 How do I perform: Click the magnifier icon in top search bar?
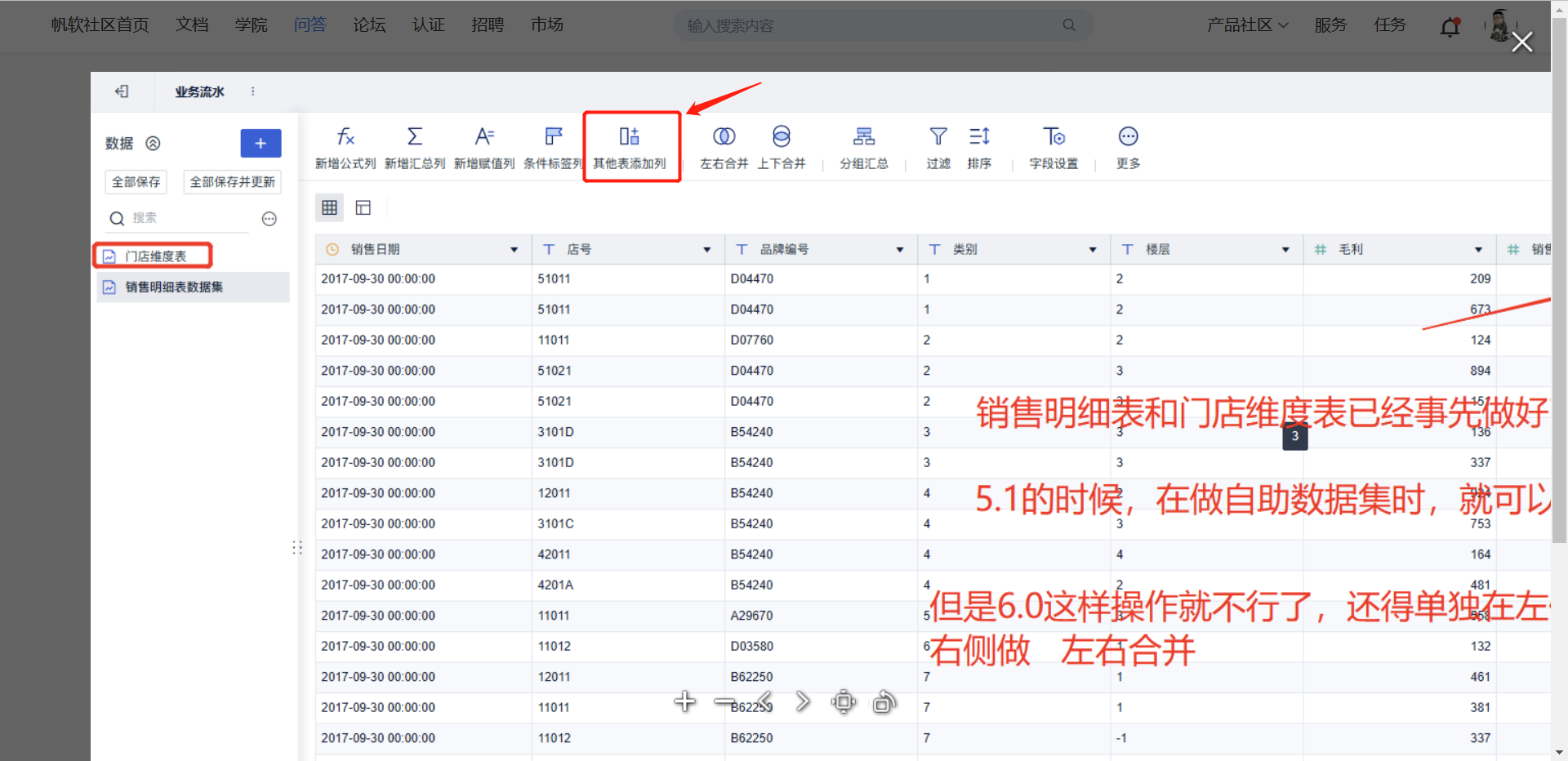tap(1069, 25)
